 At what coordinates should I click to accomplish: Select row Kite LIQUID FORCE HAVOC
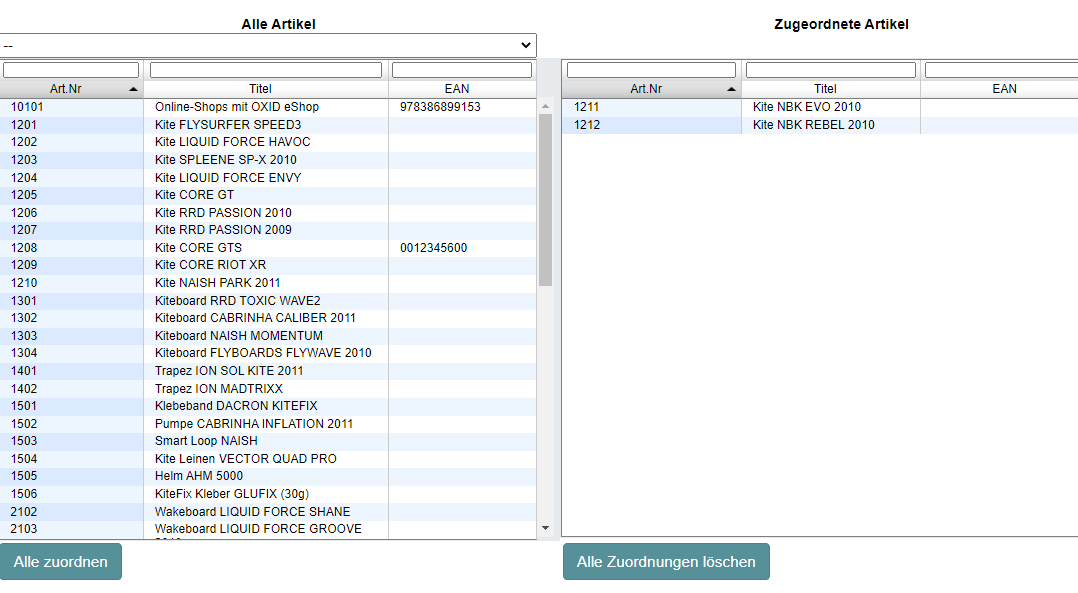268,142
